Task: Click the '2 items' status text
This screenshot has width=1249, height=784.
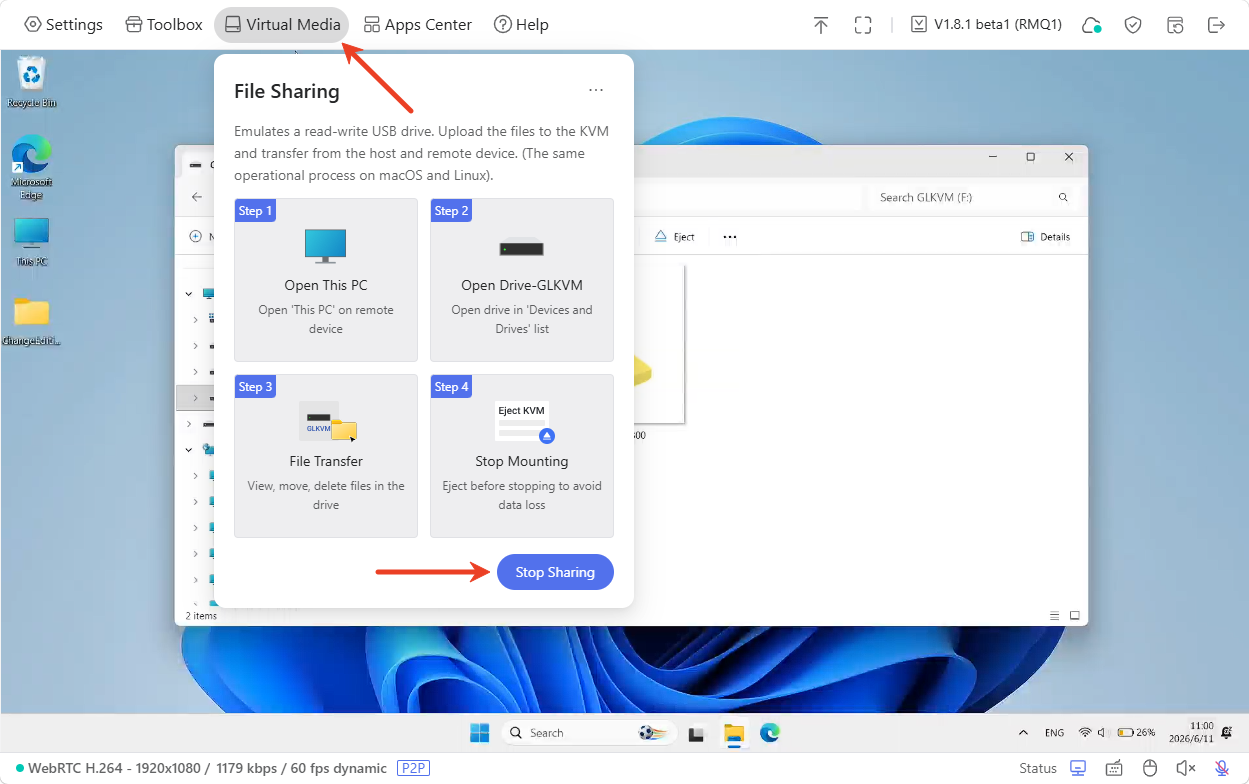Action: click(x=201, y=616)
